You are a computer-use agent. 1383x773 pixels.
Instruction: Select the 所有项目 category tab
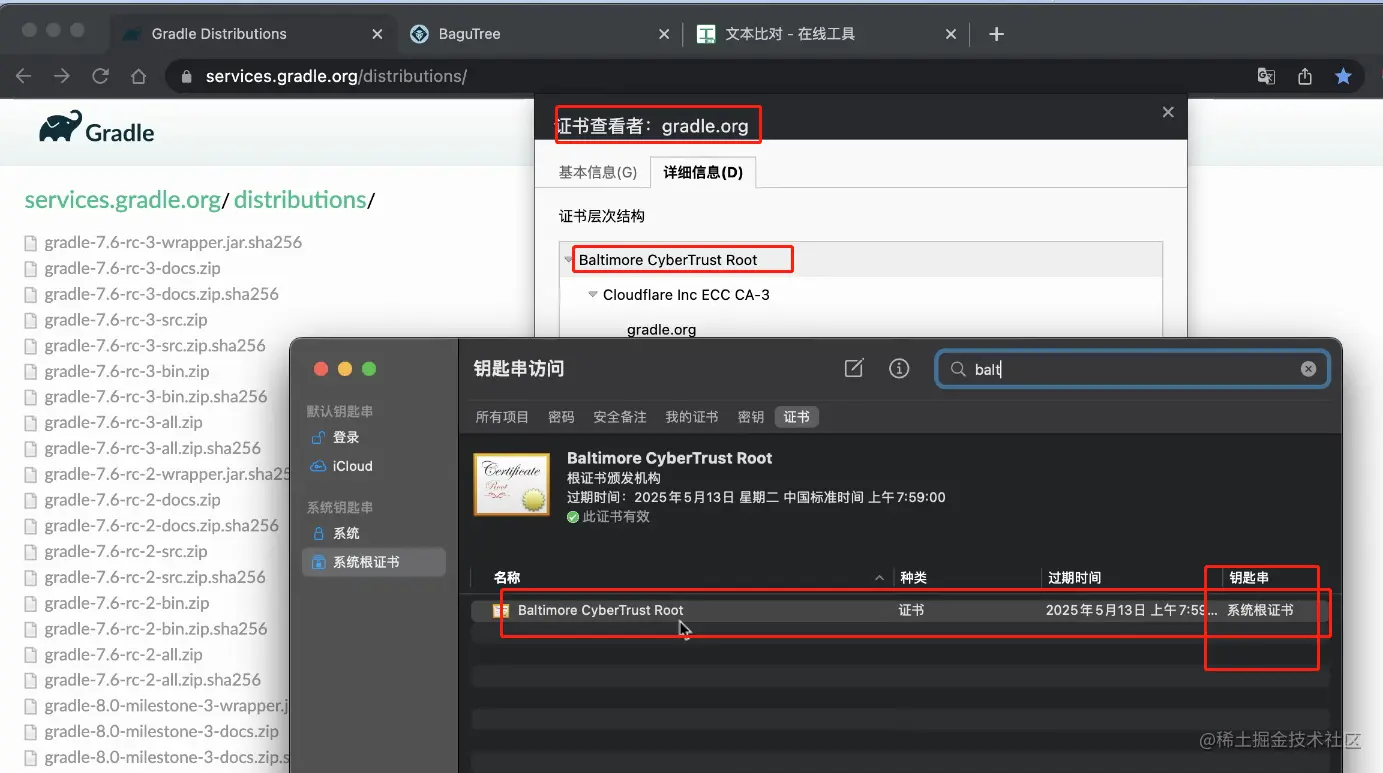[x=502, y=417]
